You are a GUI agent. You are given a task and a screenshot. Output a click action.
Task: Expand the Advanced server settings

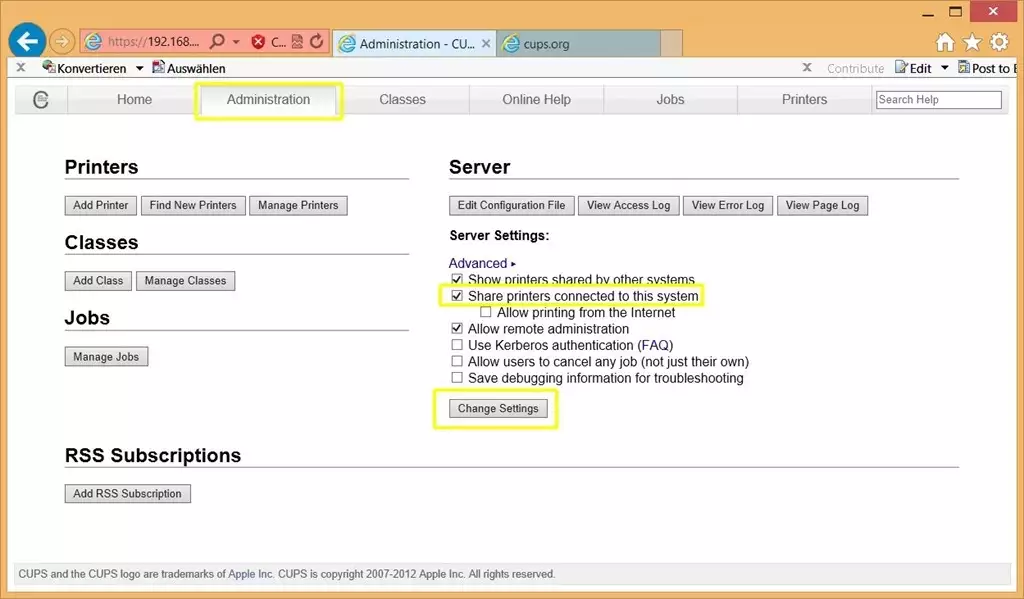point(482,264)
